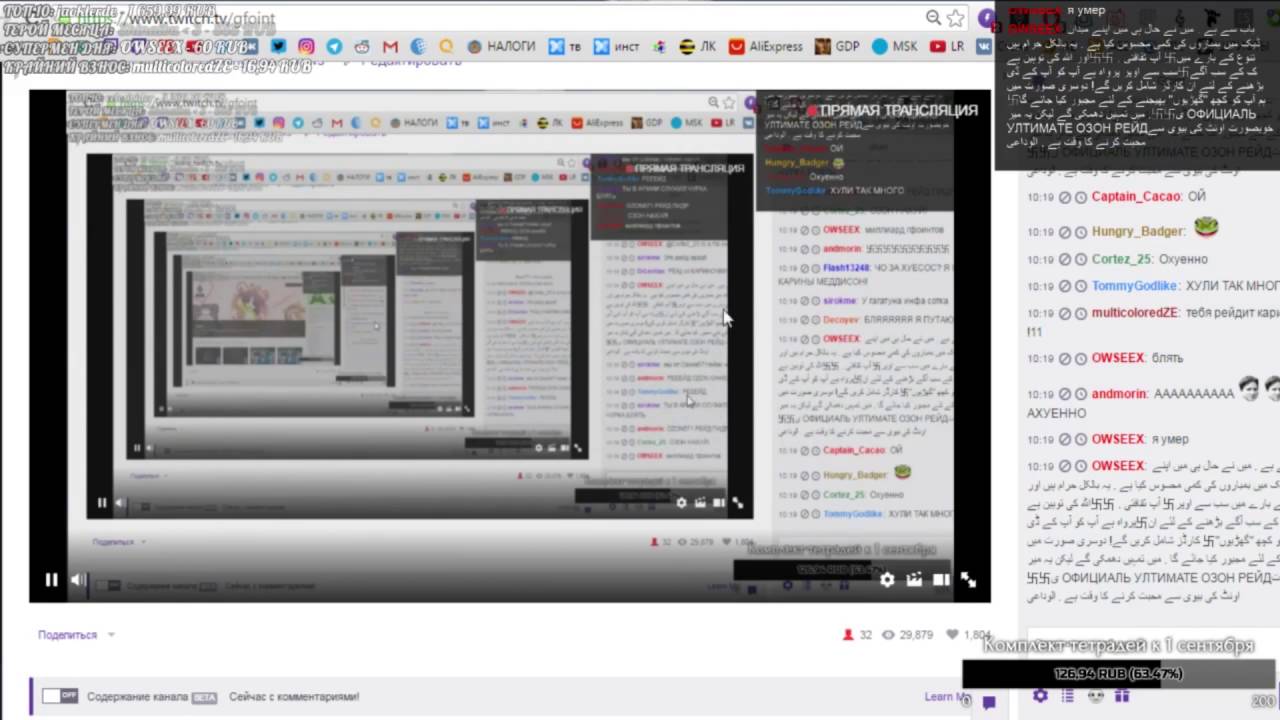This screenshot has height=720, width=1280.
Task: Open Captain_Cacao username in chat
Action: point(1136,197)
